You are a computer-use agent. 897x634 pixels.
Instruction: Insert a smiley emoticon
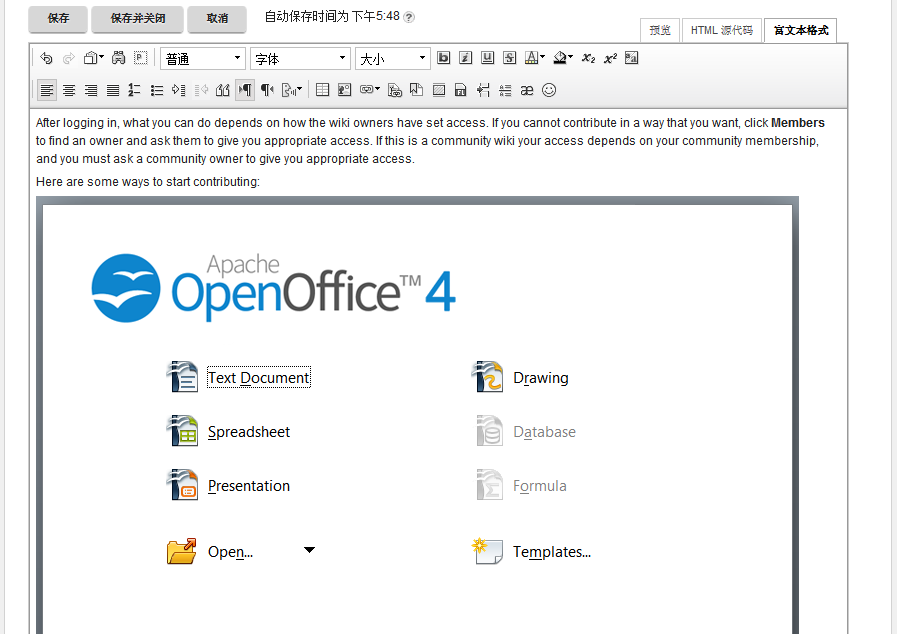[549, 90]
